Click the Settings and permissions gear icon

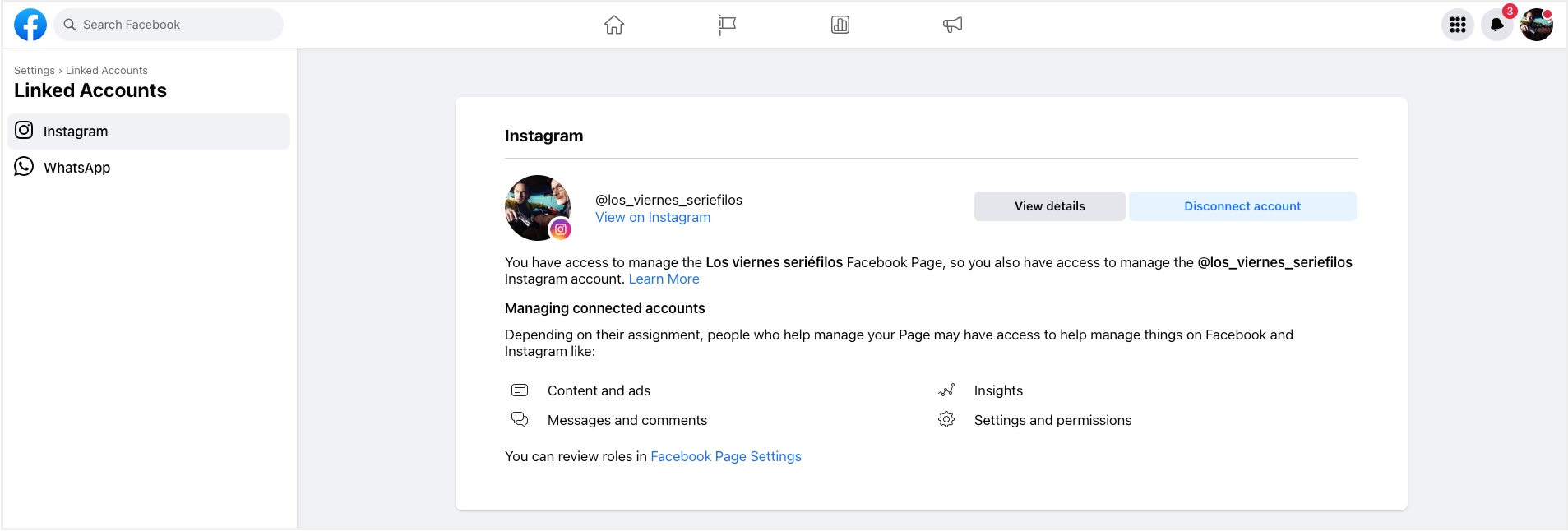click(946, 420)
